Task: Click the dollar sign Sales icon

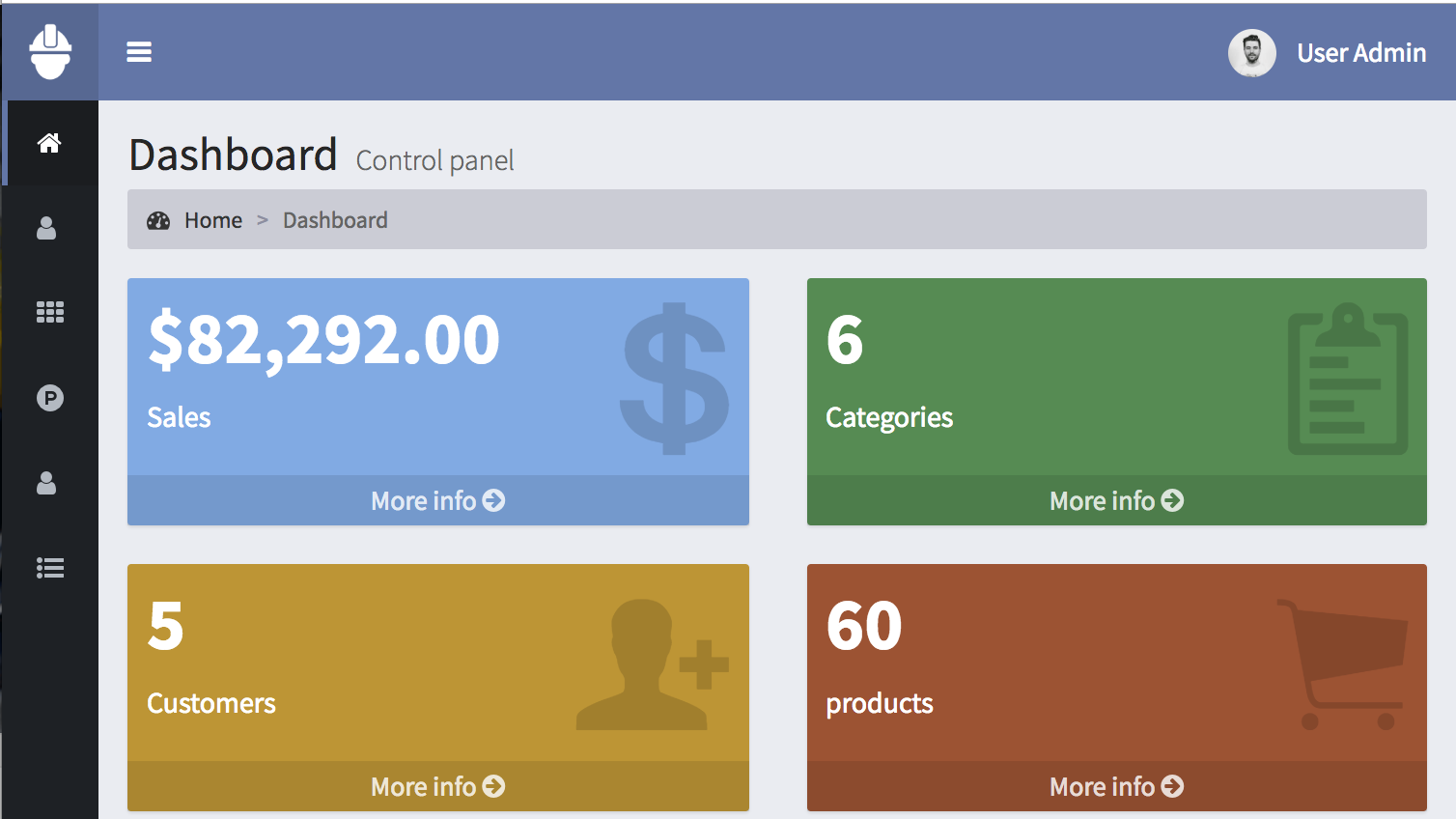Action: pos(674,379)
